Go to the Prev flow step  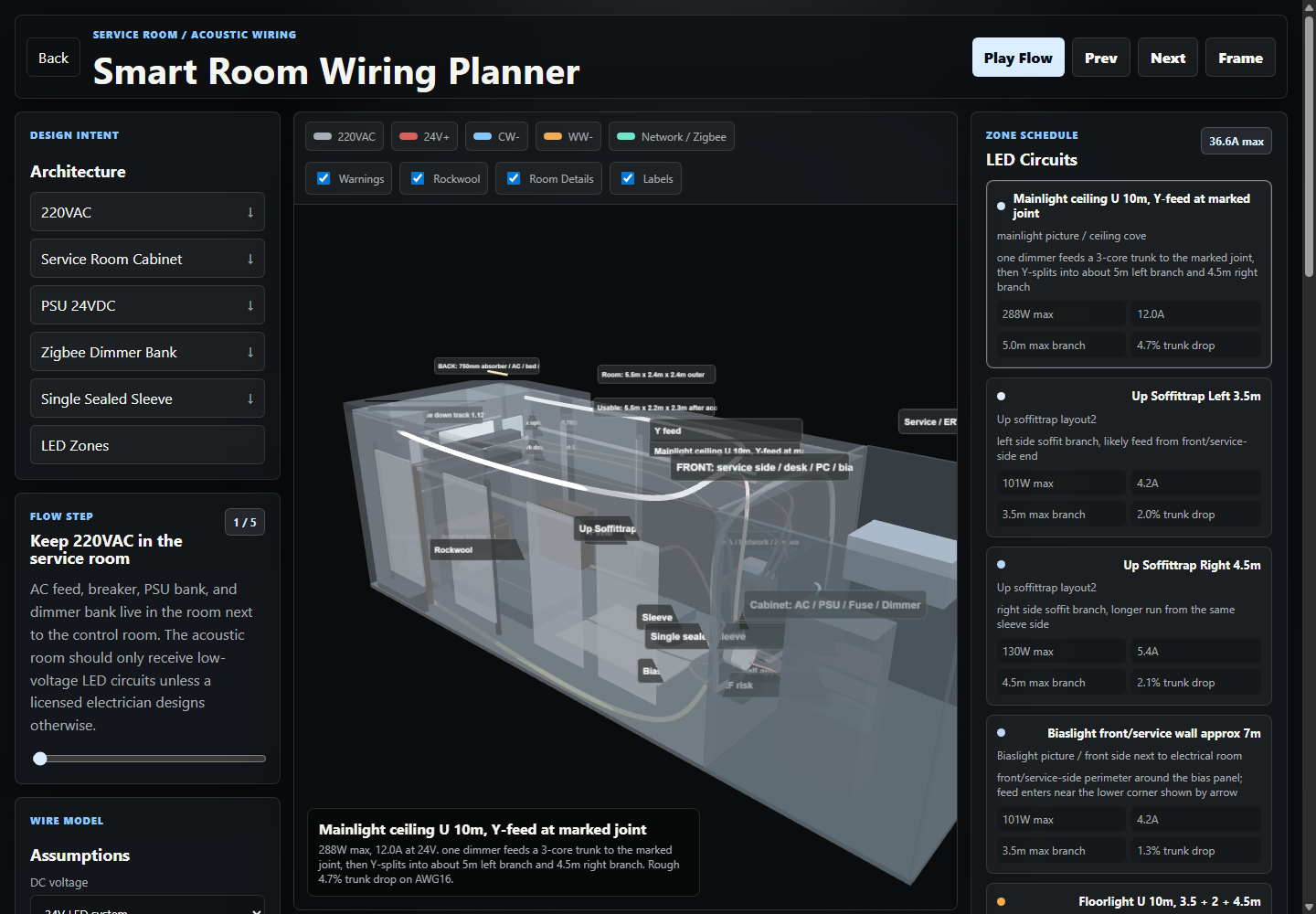pyautogui.click(x=1101, y=58)
